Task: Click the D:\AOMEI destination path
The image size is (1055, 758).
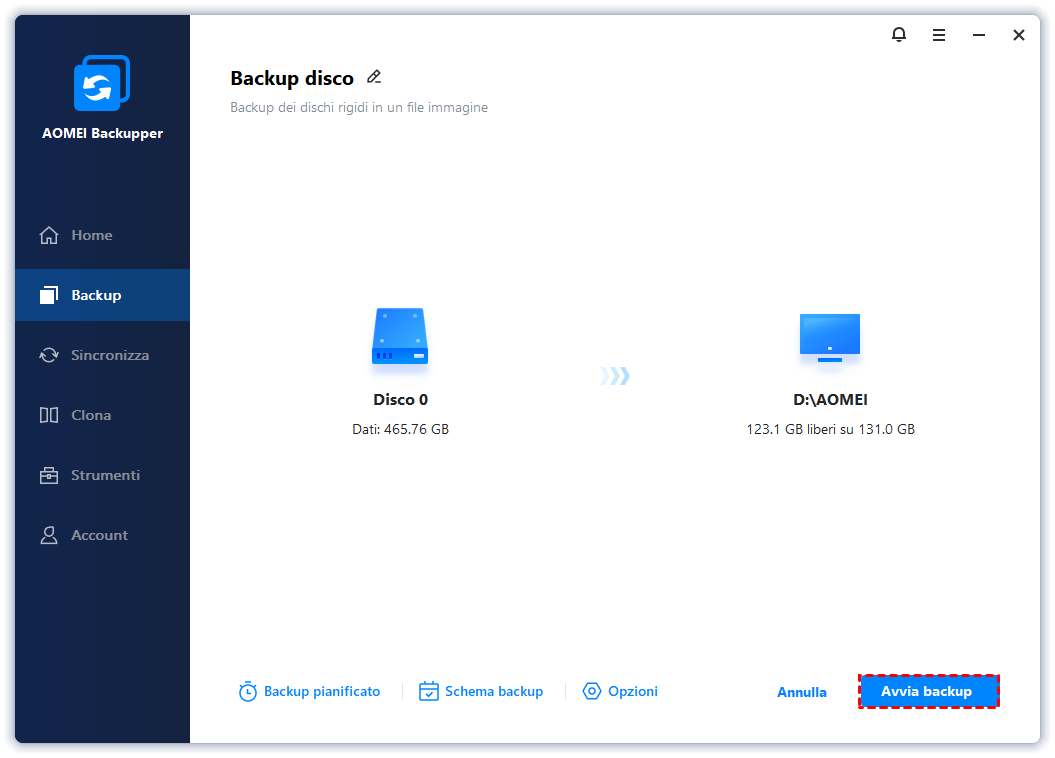Action: click(x=830, y=400)
